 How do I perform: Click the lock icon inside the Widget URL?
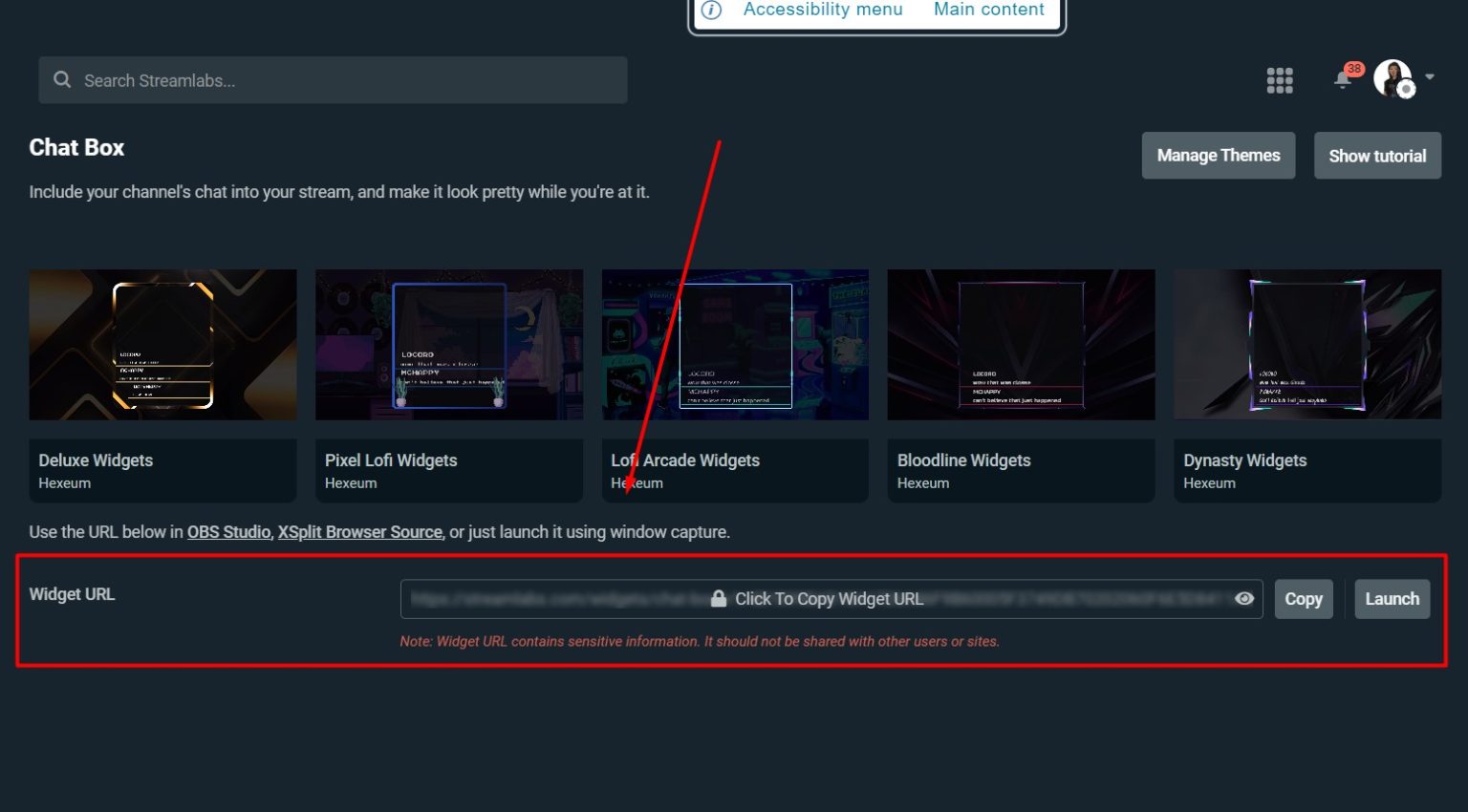718,598
